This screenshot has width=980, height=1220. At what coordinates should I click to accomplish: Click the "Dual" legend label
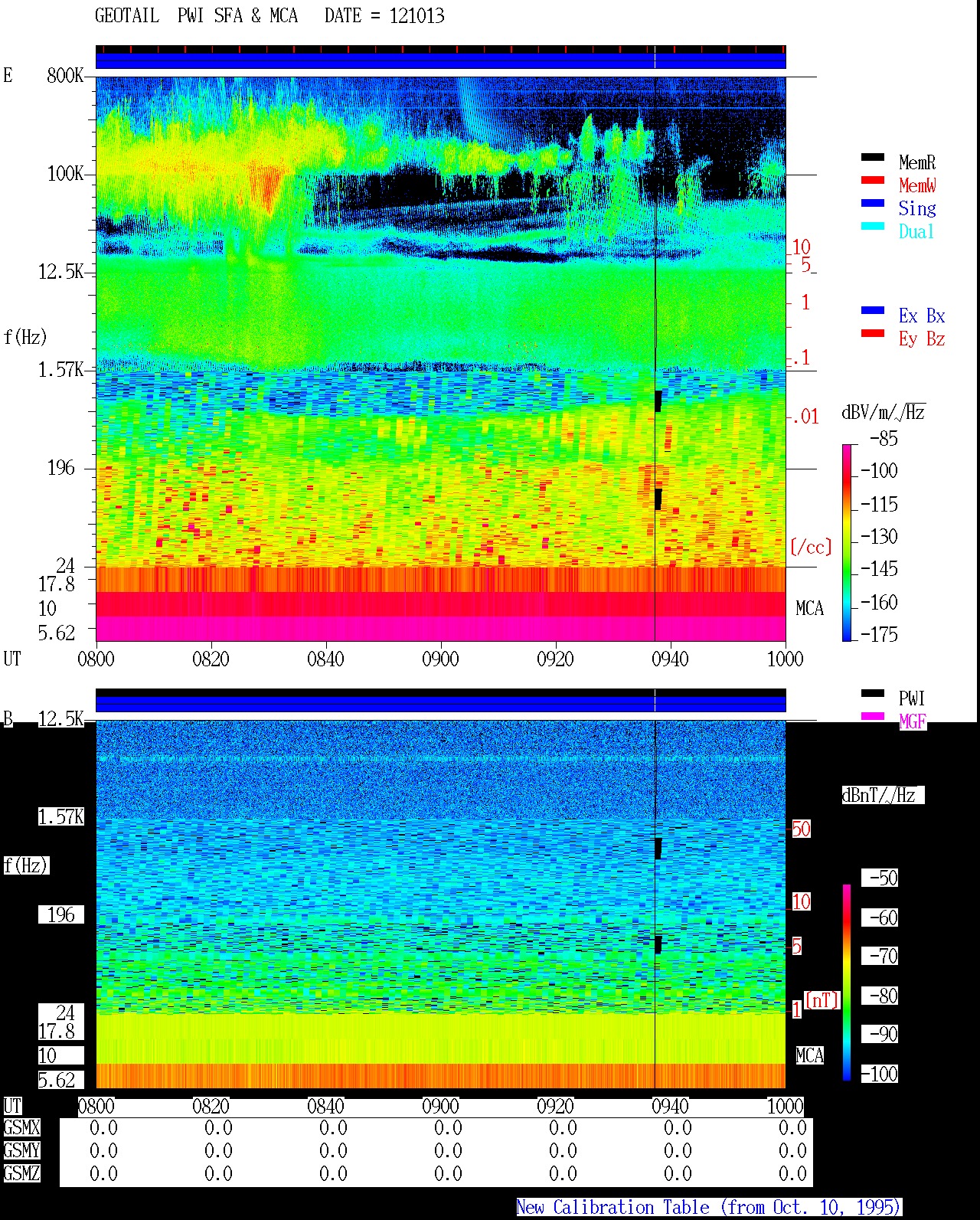click(917, 231)
